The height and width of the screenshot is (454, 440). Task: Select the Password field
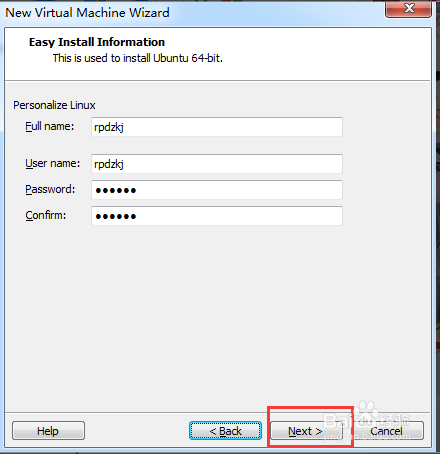pos(217,190)
